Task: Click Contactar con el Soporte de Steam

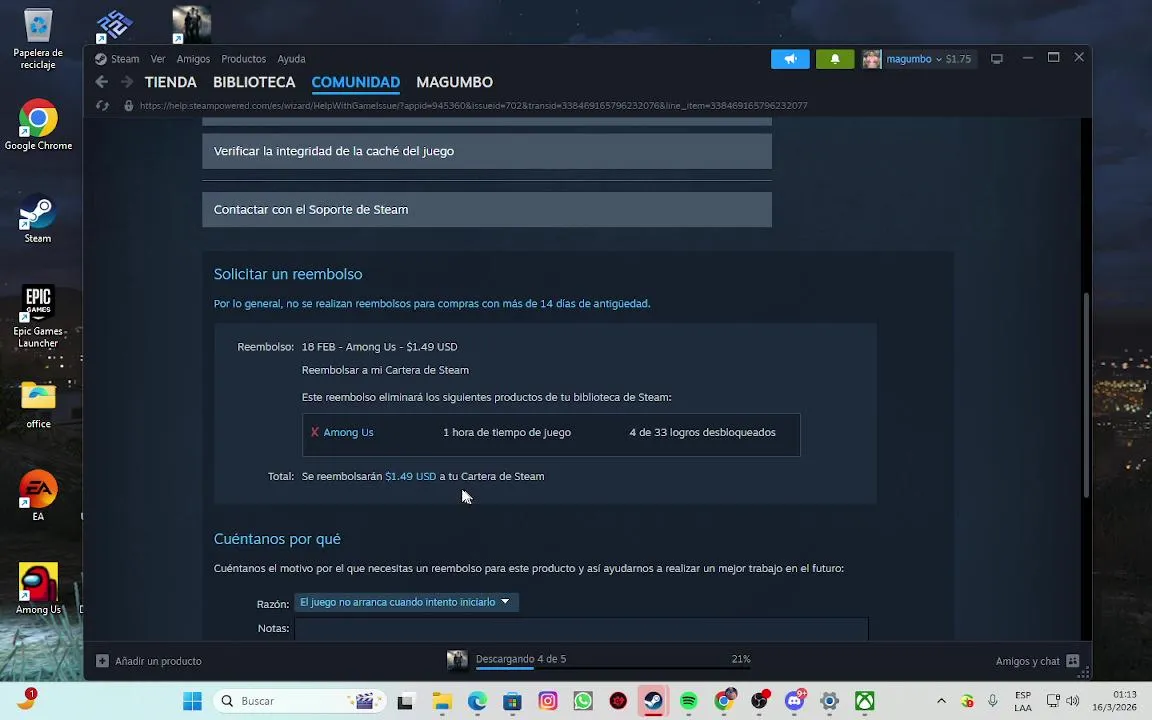Action: click(x=487, y=209)
